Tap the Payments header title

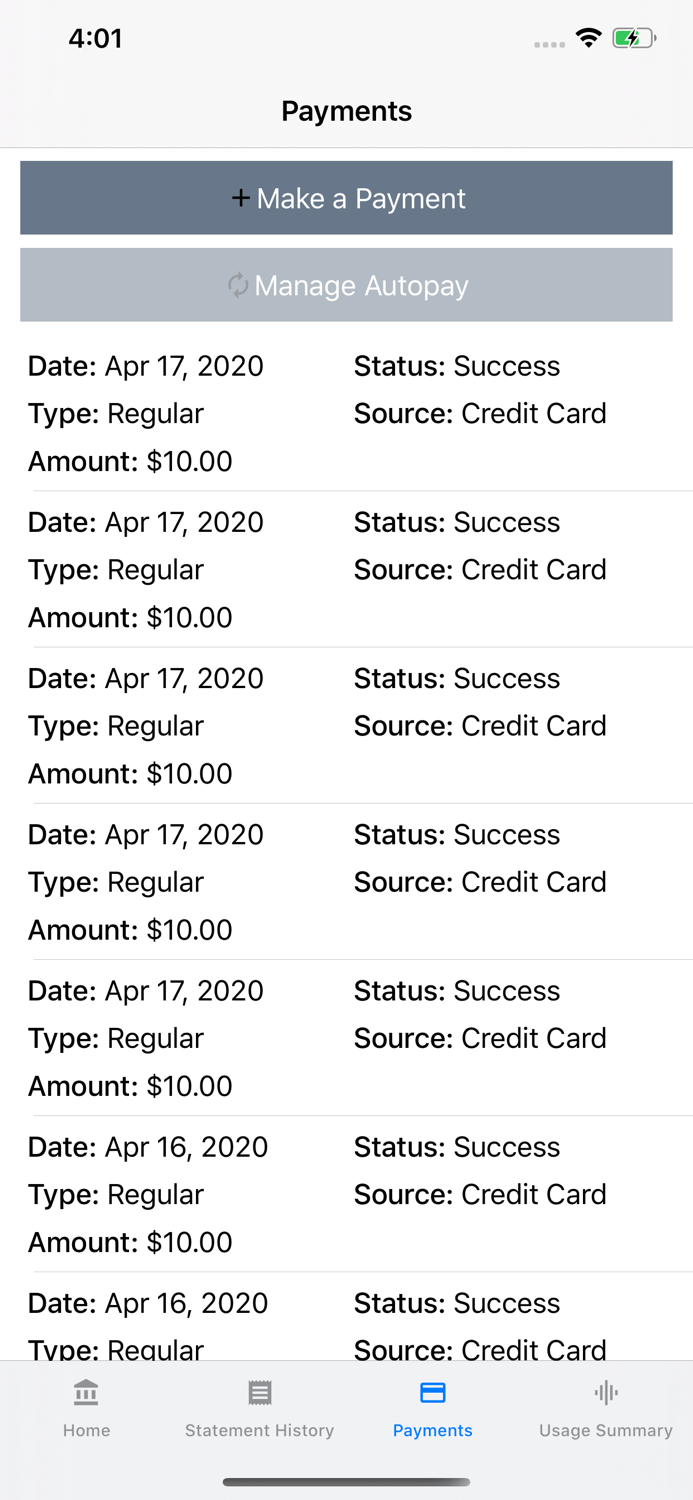pos(346,111)
